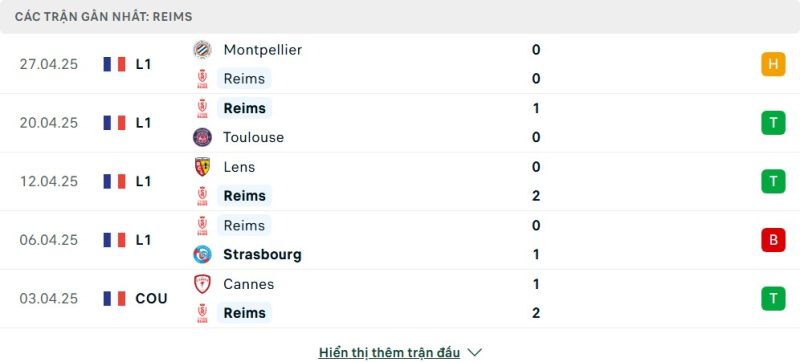Click the Montpellier club crest icon
This screenshot has width=800, height=362.
(x=202, y=49)
